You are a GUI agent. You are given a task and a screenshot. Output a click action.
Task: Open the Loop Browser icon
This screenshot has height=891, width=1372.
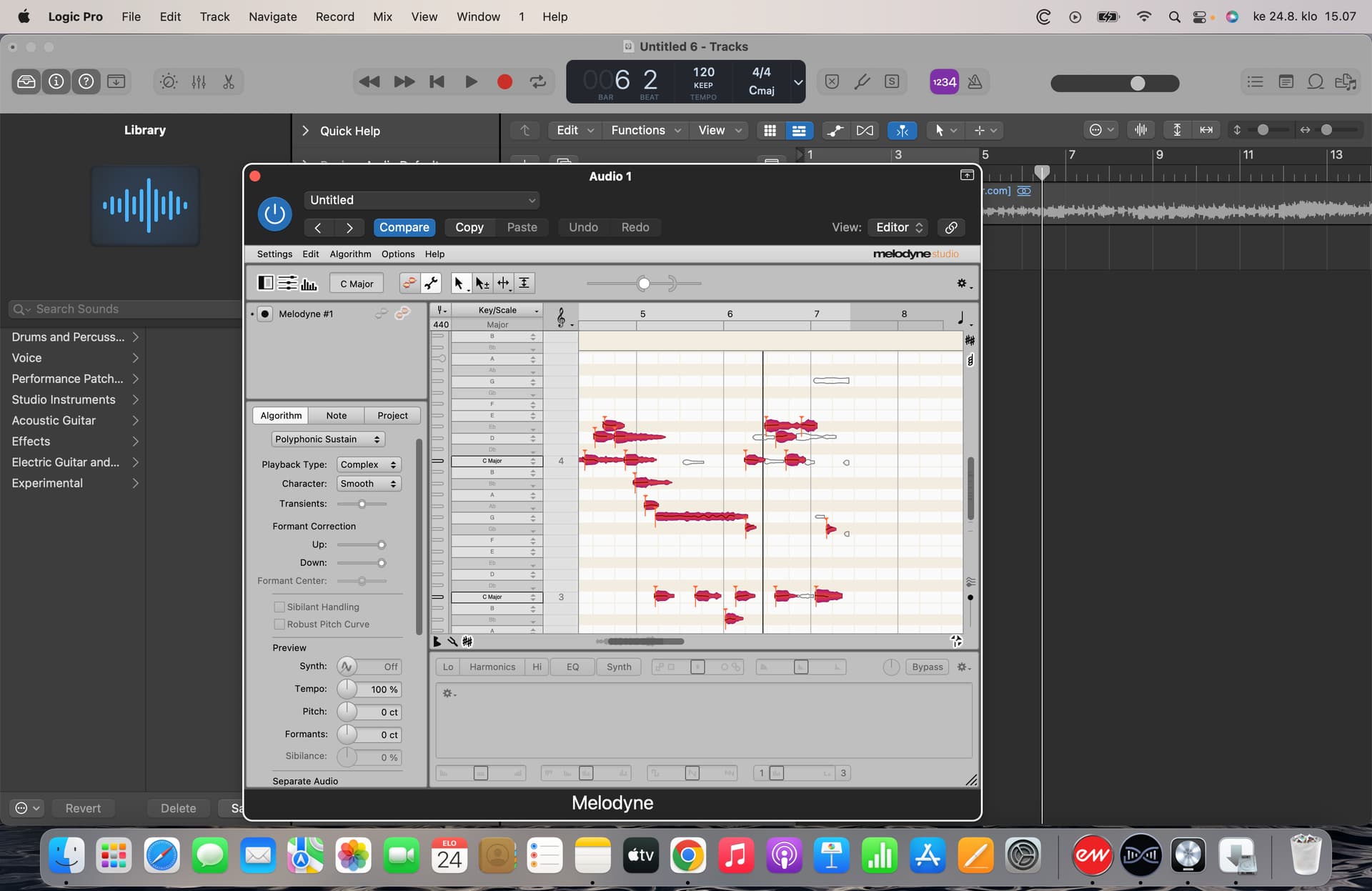point(1316,81)
